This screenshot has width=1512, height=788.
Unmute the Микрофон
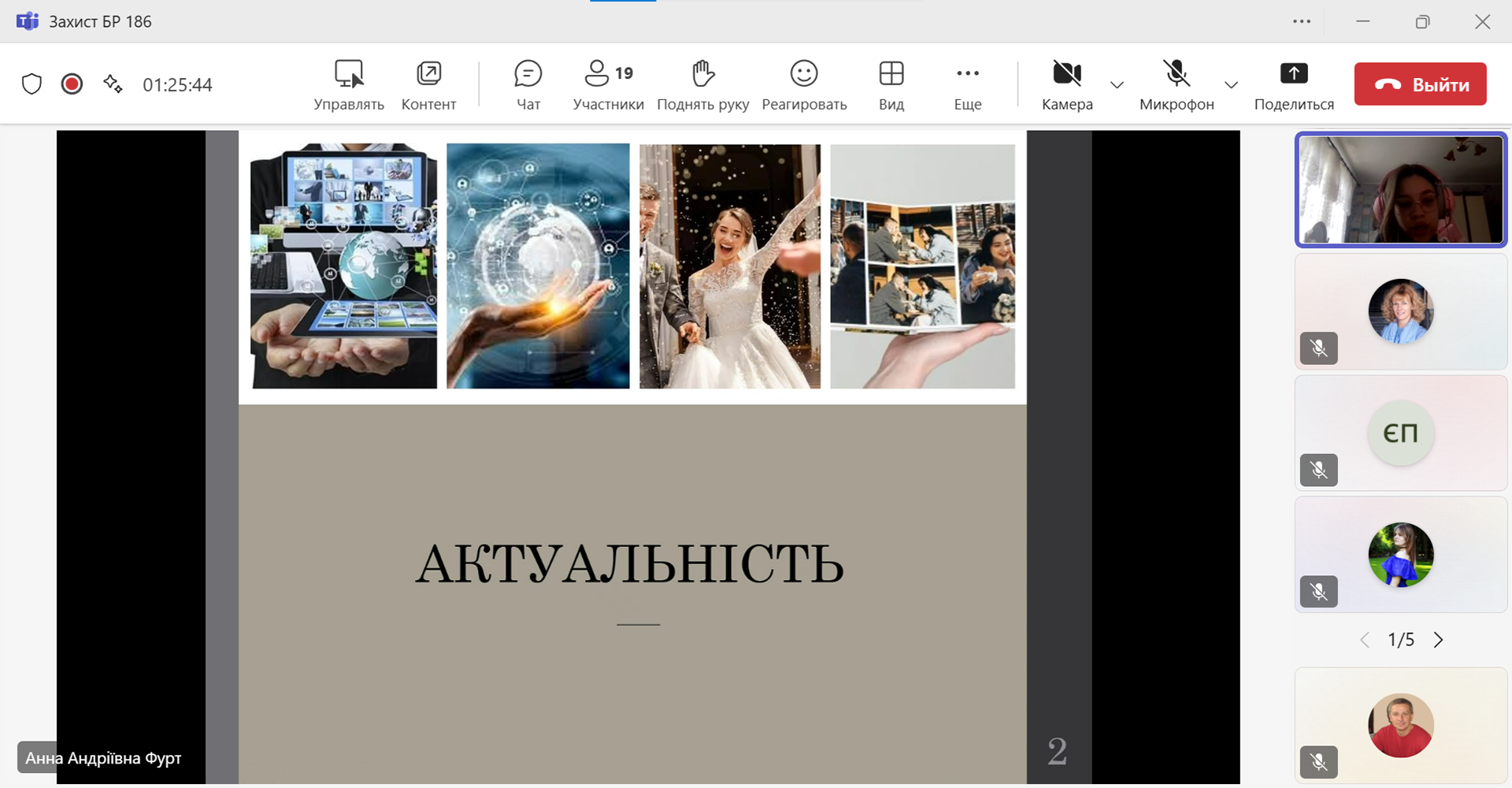(x=1177, y=84)
